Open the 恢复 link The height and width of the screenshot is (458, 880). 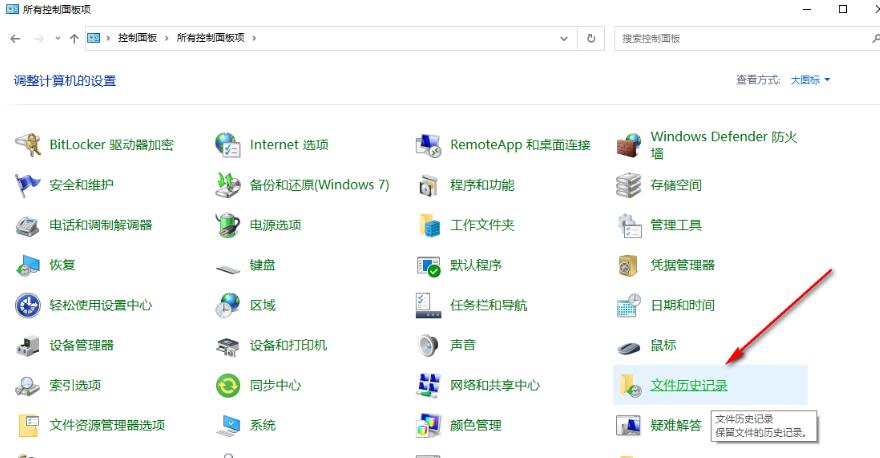(x=62, y=265)
